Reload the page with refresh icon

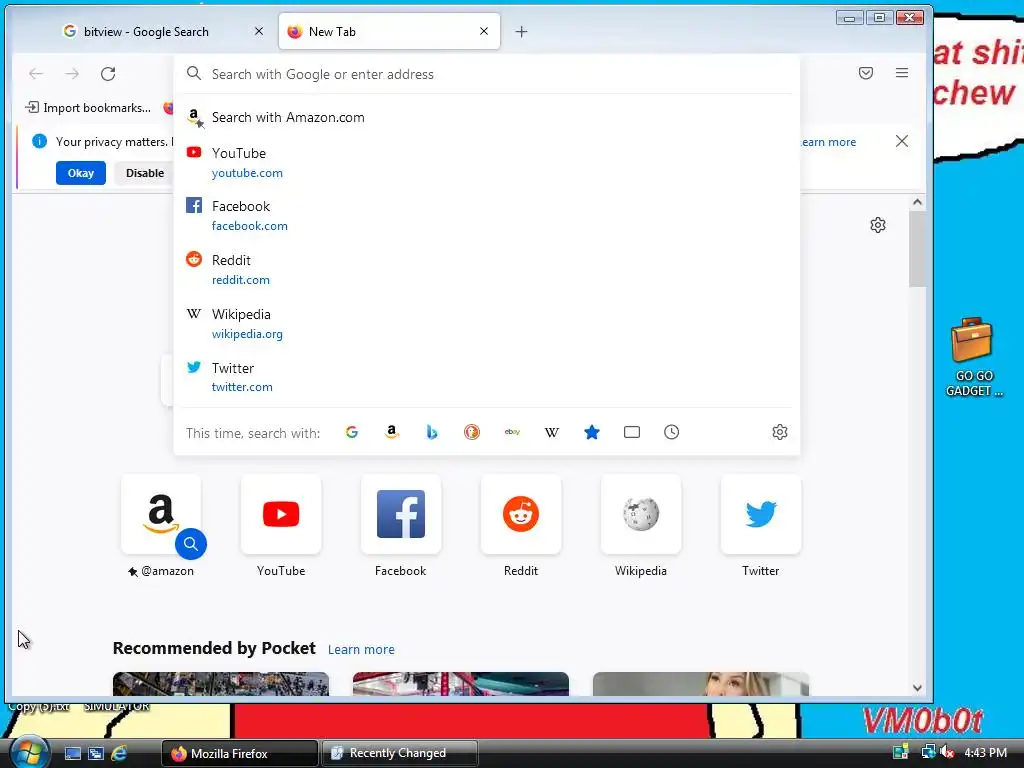point(108,74)
